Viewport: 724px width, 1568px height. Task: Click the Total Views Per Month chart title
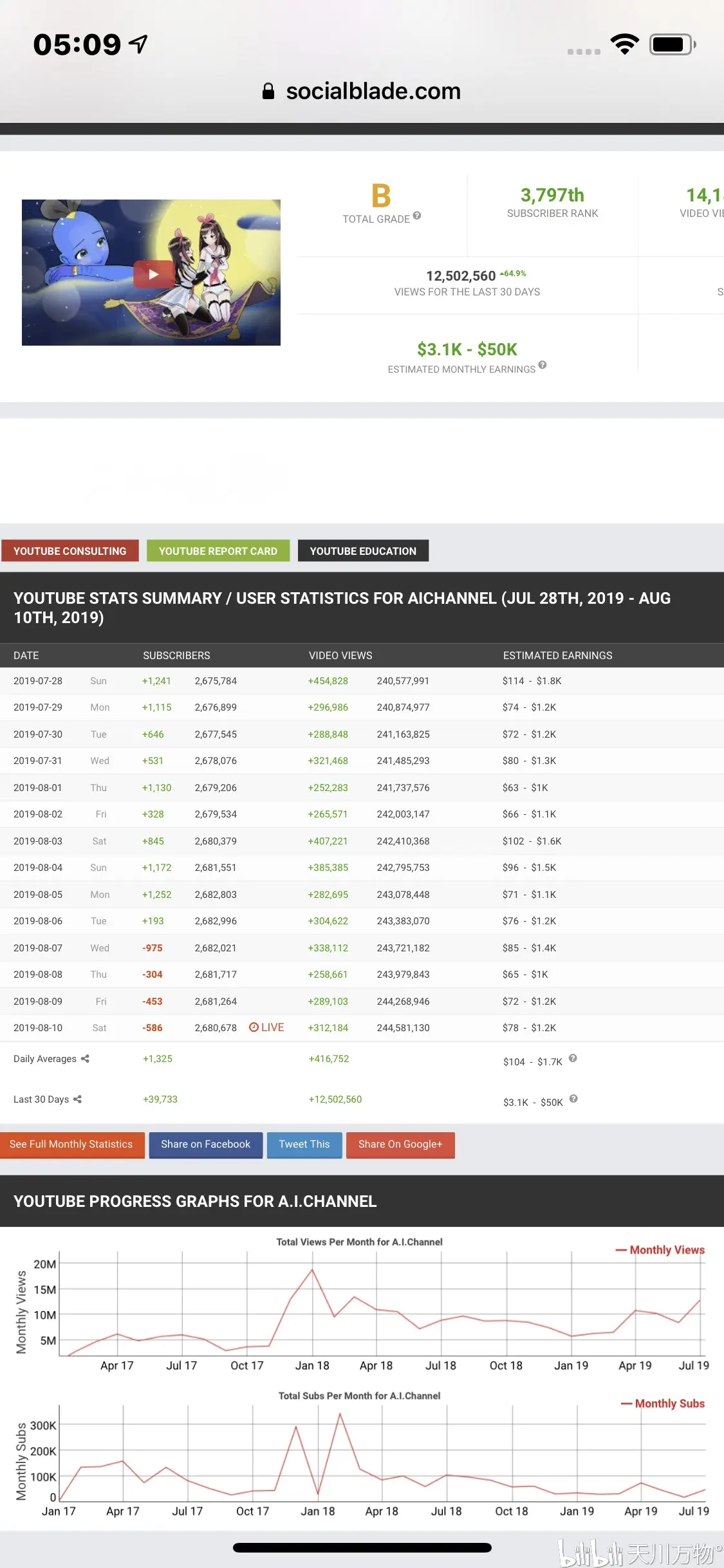[359, 1242]
